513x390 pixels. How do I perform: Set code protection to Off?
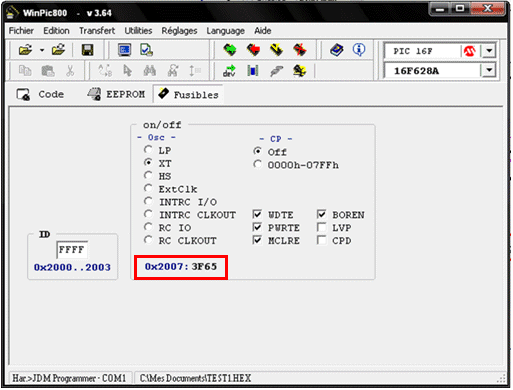257,151
